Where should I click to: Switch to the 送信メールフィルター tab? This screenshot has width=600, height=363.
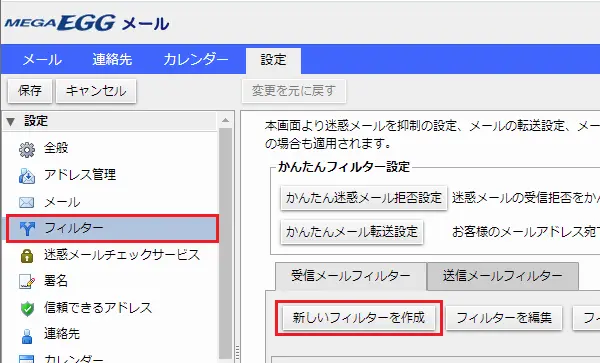(x=502, y=276)
